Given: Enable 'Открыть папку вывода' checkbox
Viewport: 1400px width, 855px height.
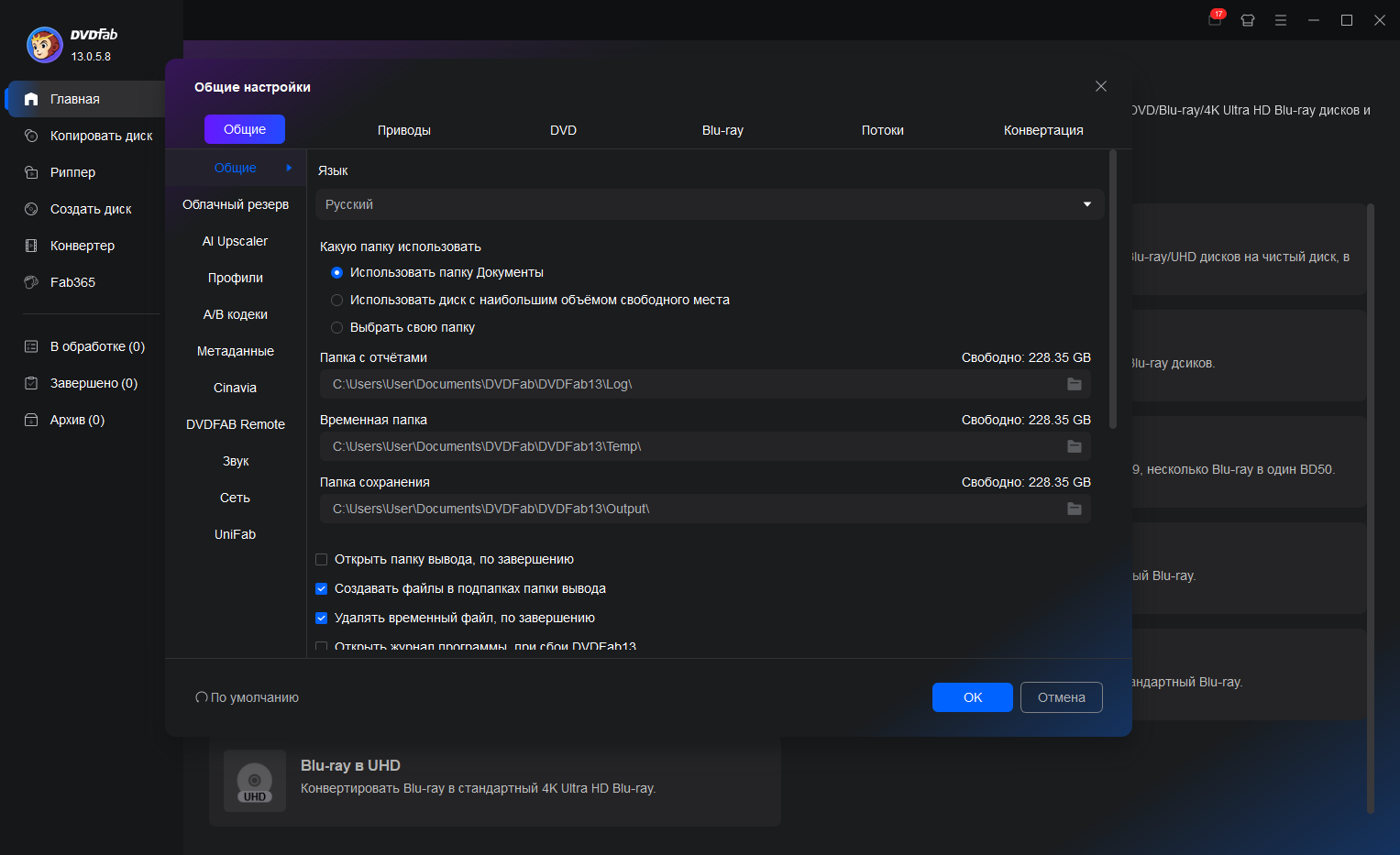Looking at the screenshot, I should click(x=322, y=559).
